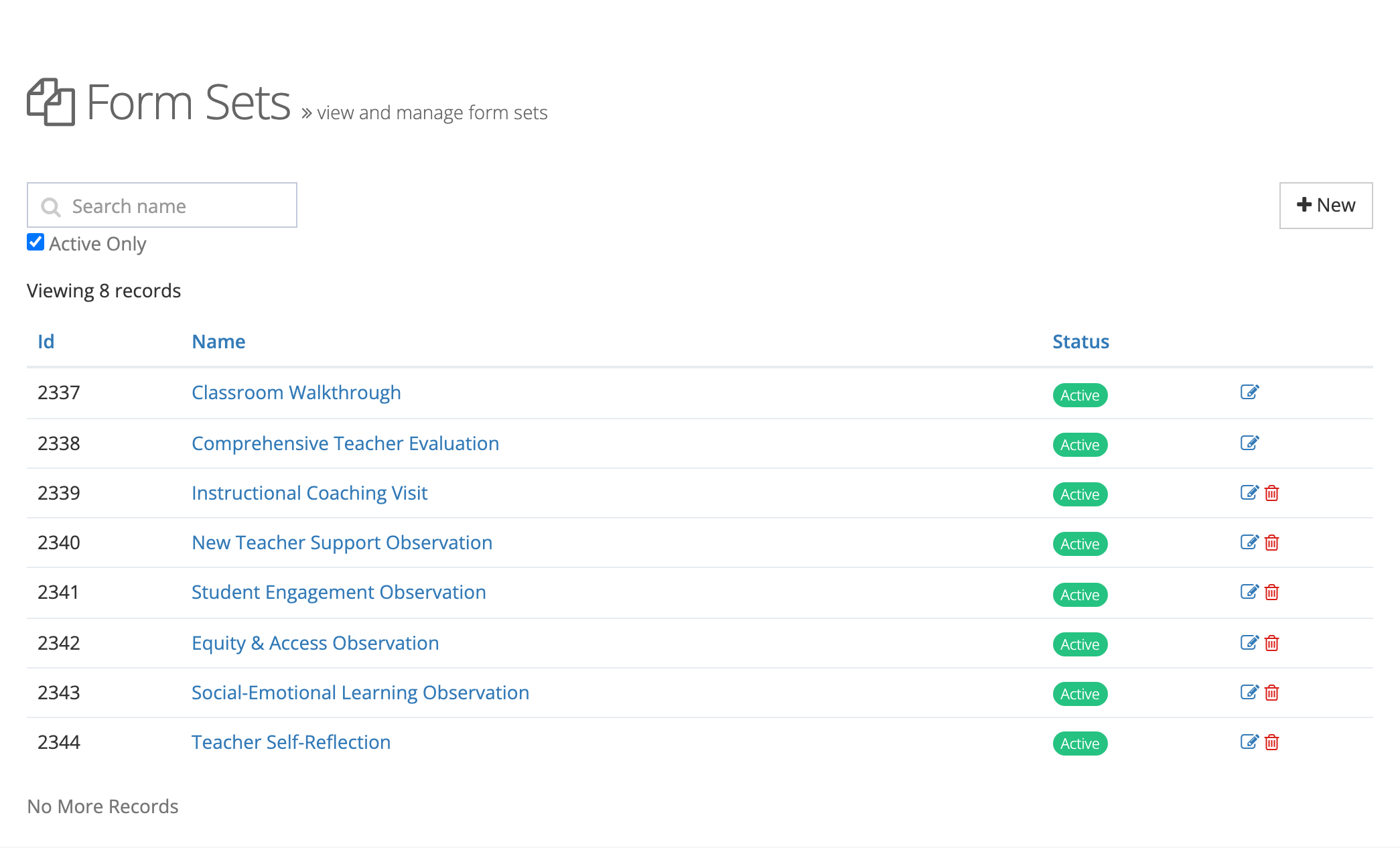Open Comprehensive Teacher Evaluation link
1400x848 pixels.
345,443
